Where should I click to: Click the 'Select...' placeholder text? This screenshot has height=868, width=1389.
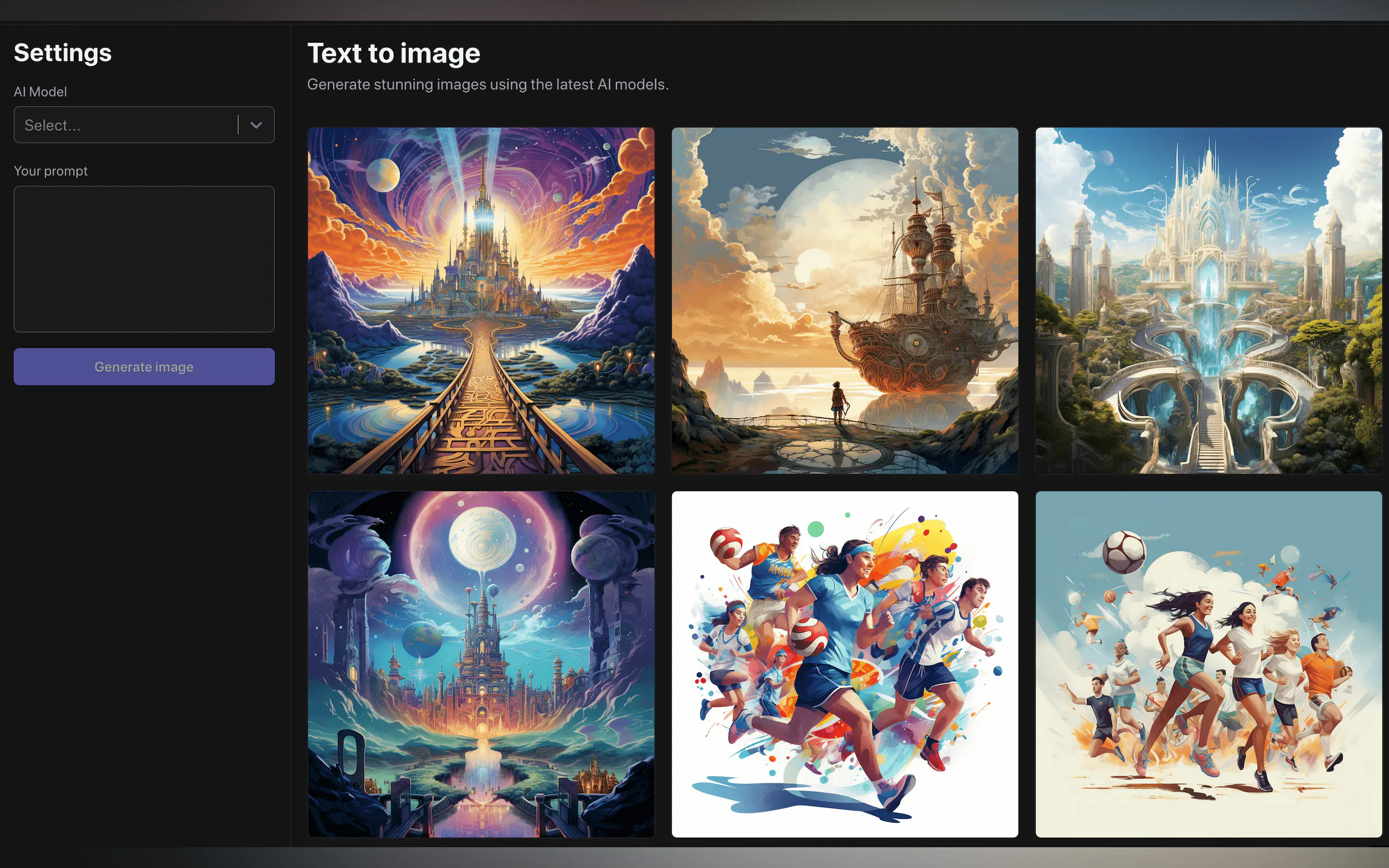coord(52,125)
